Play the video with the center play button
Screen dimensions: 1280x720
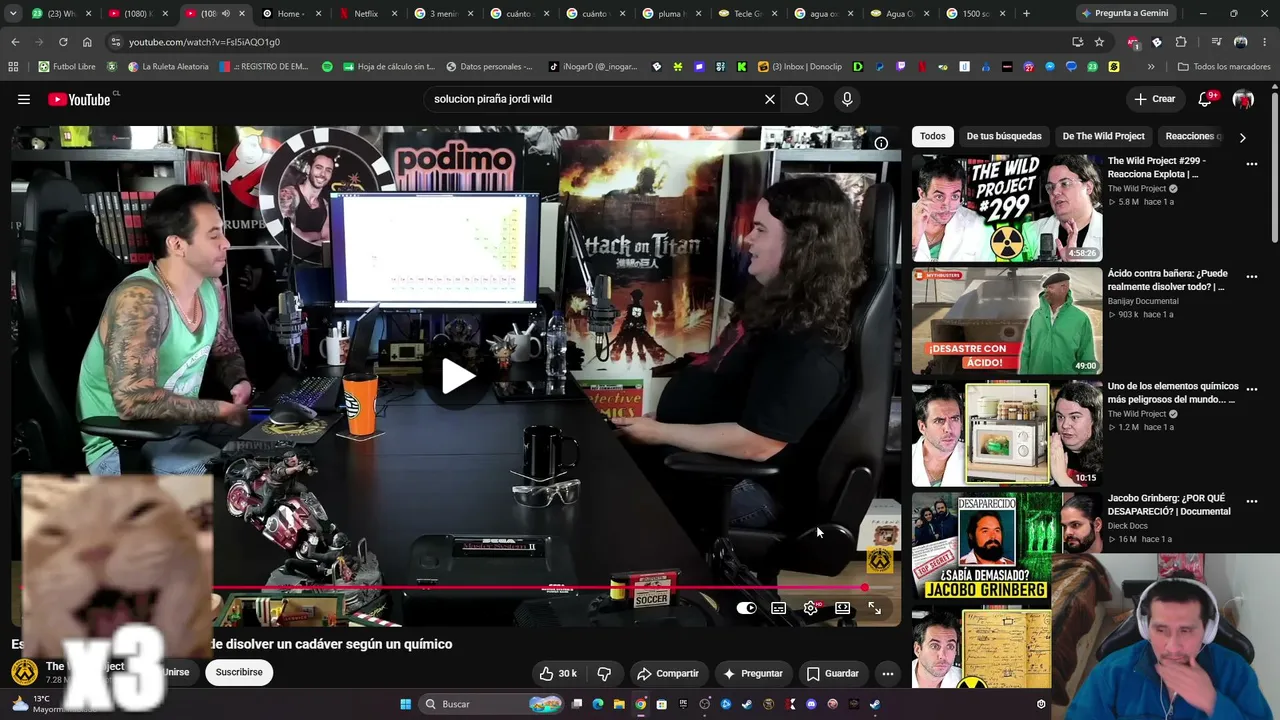(457, 376)
